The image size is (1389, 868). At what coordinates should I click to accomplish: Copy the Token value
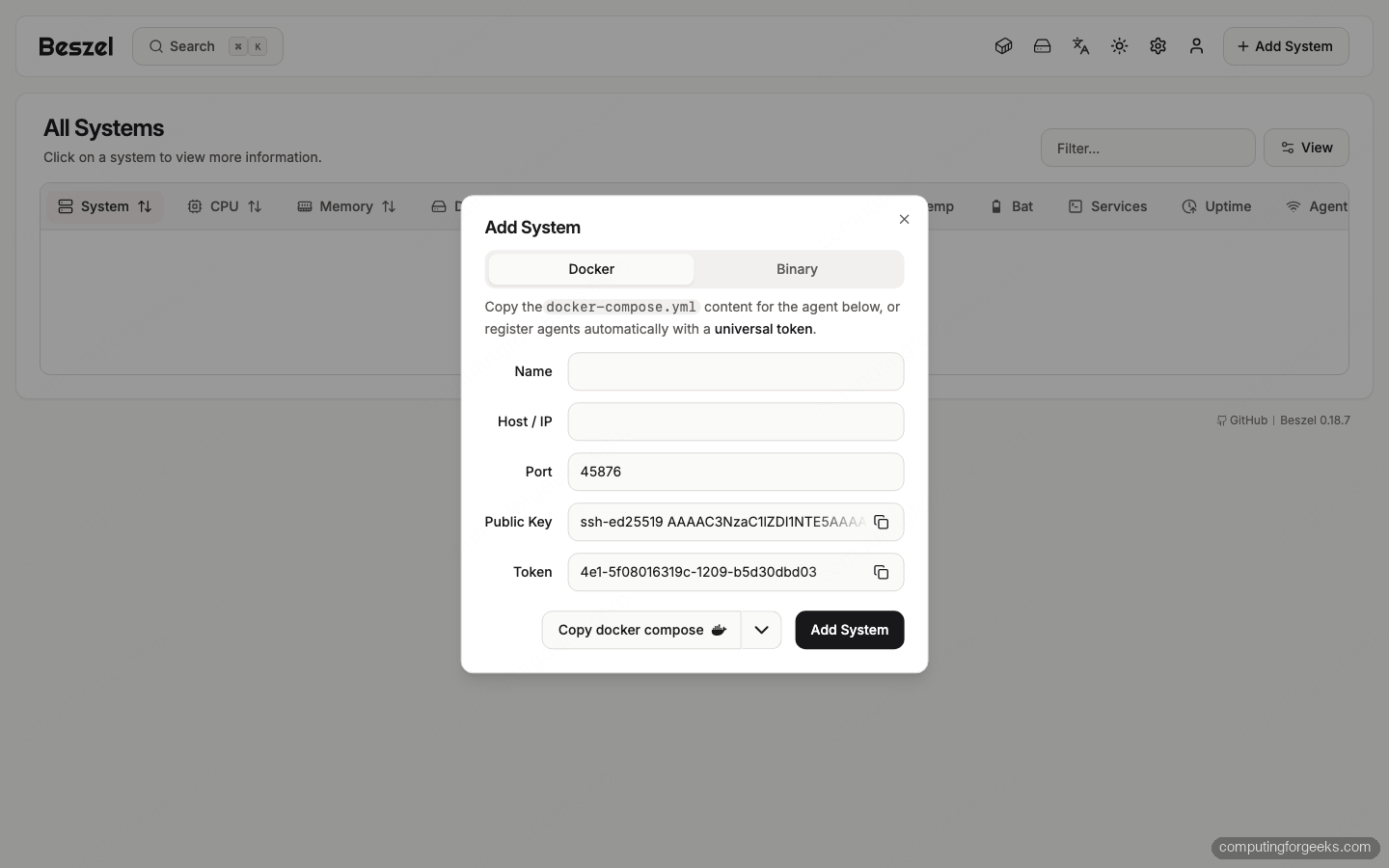click(x=881, y=572)
